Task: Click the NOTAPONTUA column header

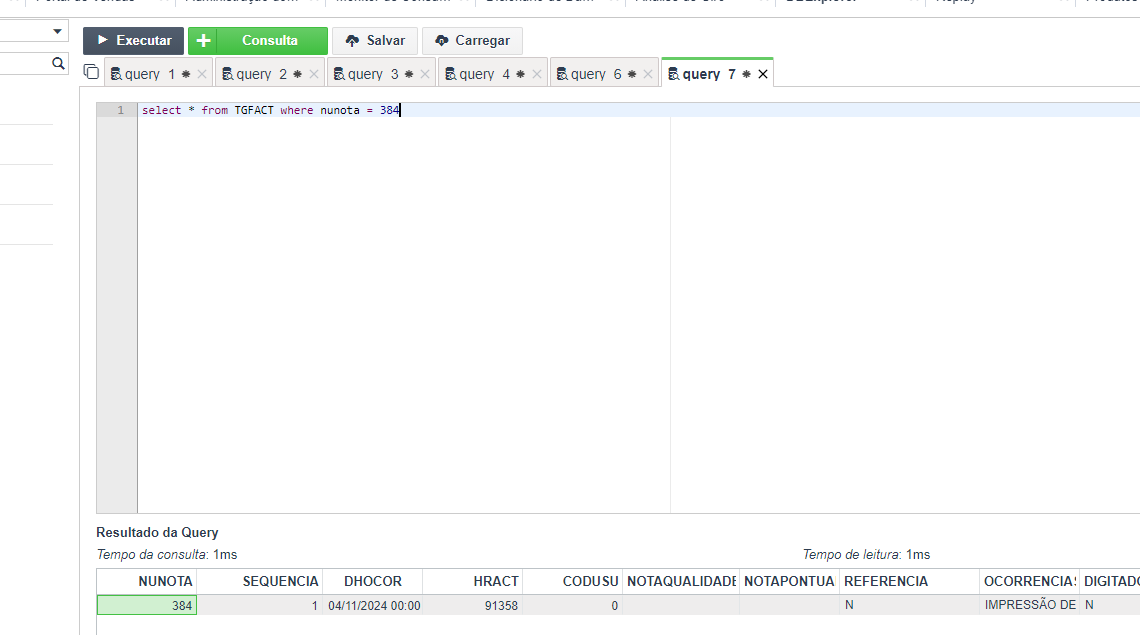Action: (x=790, y=581)
